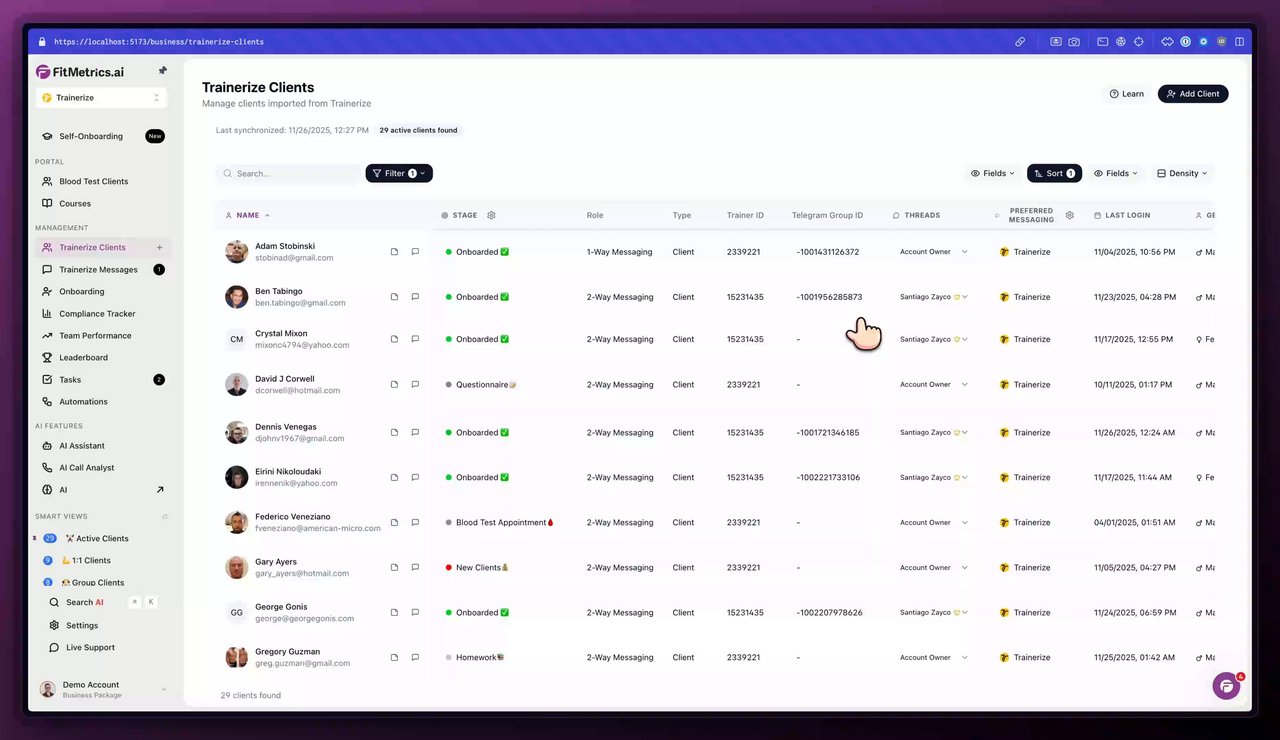1280x740 pixels.
Task: Click the chat icon in Dennis Venegas' row
Action: (x=415, y=433)
